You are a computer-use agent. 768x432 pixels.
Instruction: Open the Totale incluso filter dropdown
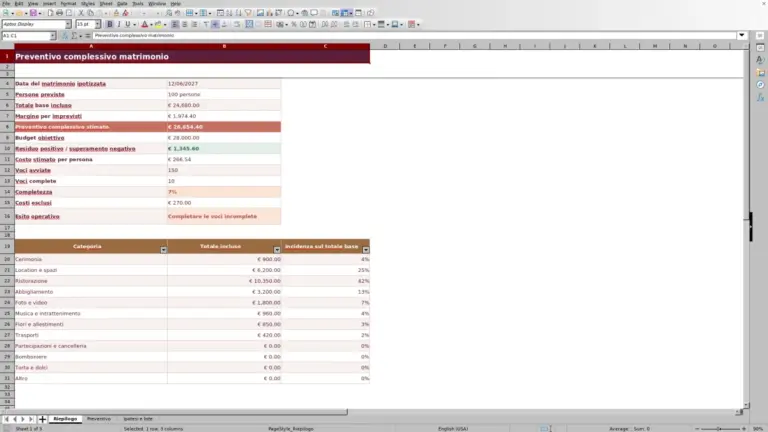277,250
